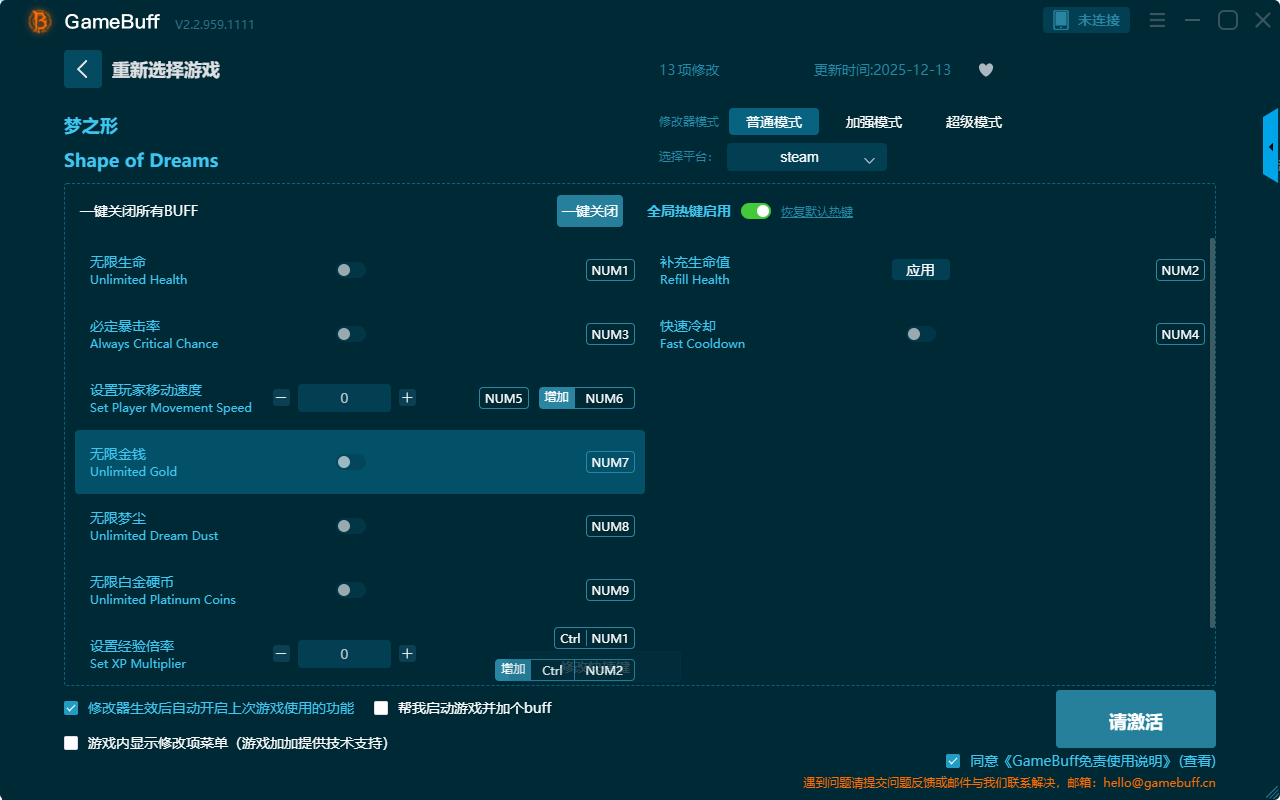Toggle Unlimited Health on
Viewport: 1280px width, 800px height.
[351, 270]
